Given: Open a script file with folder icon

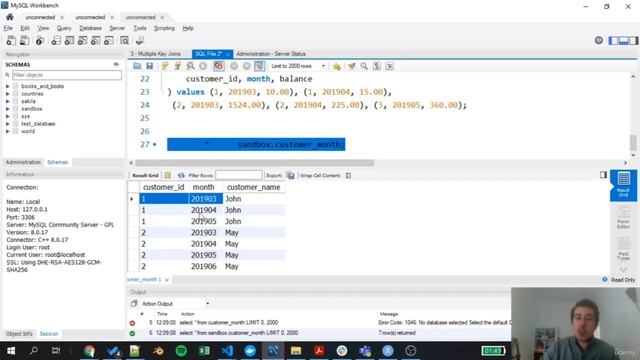Looking at the screenshot, I should 137,66.
